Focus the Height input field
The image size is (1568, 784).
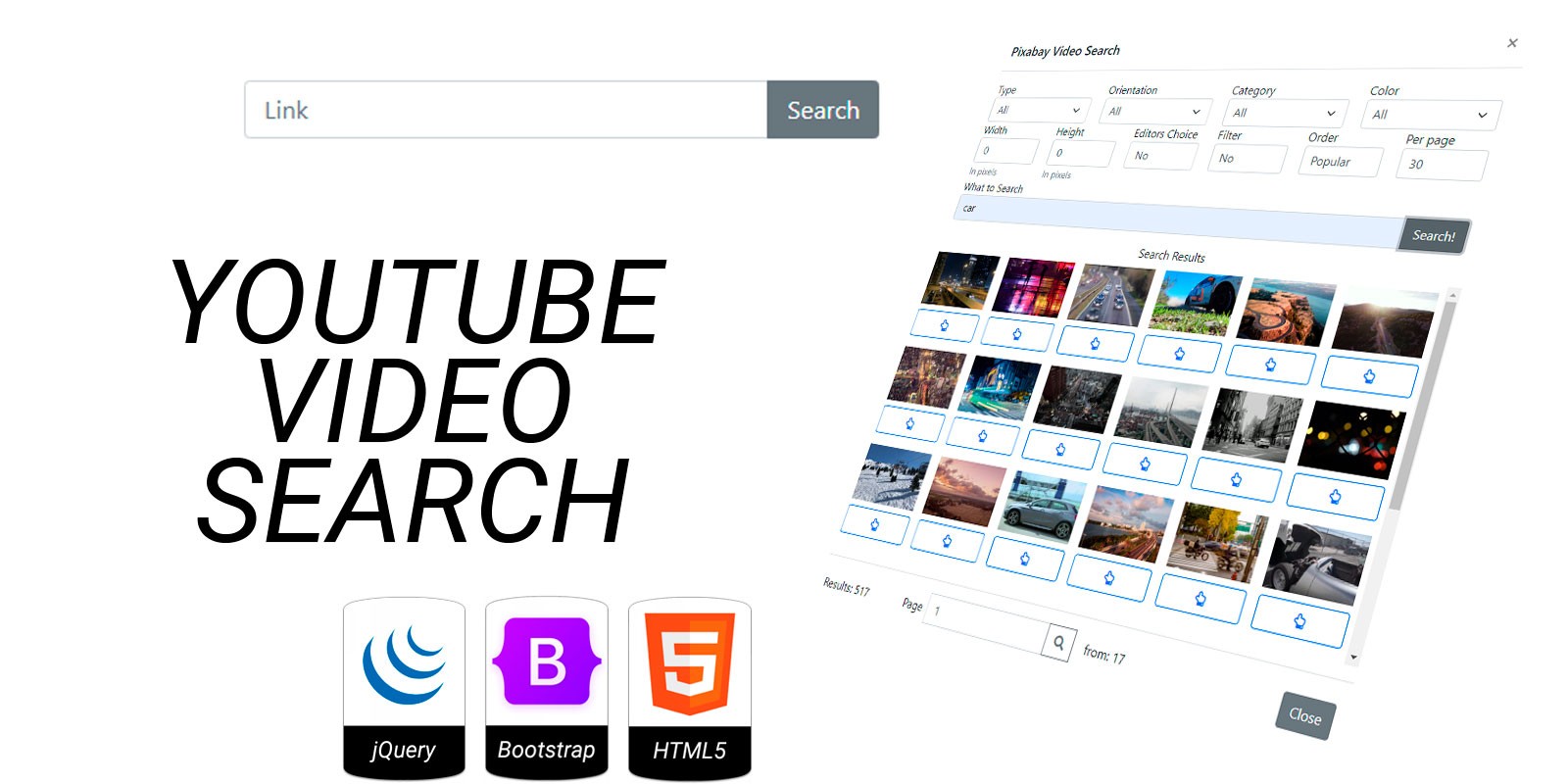pyautogui.click(x=1081, y=153)
